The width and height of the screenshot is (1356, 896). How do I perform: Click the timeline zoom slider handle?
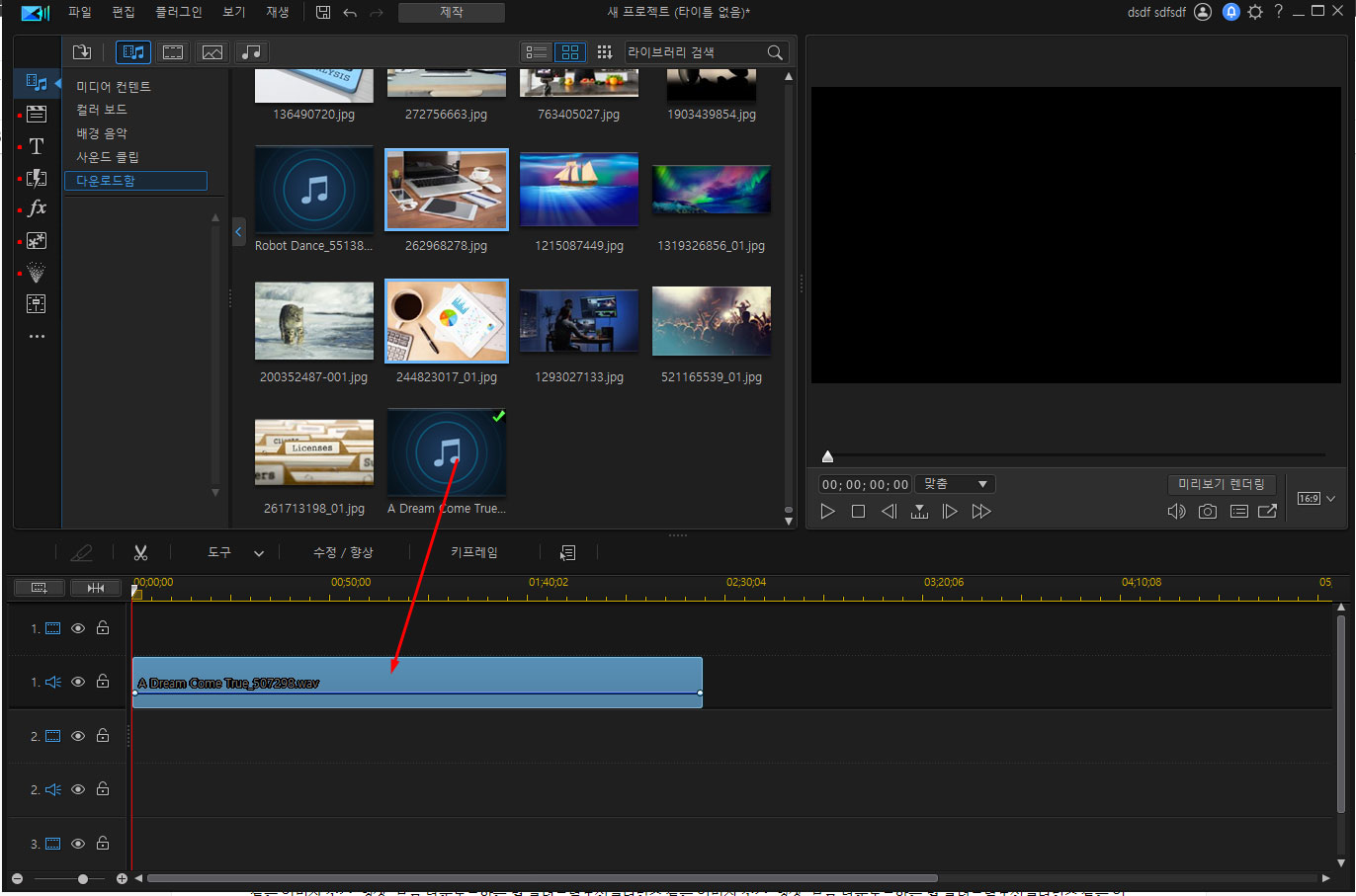point(83,878)
